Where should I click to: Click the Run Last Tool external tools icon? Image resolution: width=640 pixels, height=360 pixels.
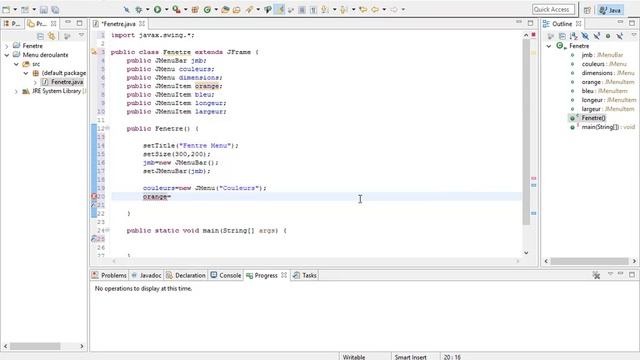tap(176, 9)
